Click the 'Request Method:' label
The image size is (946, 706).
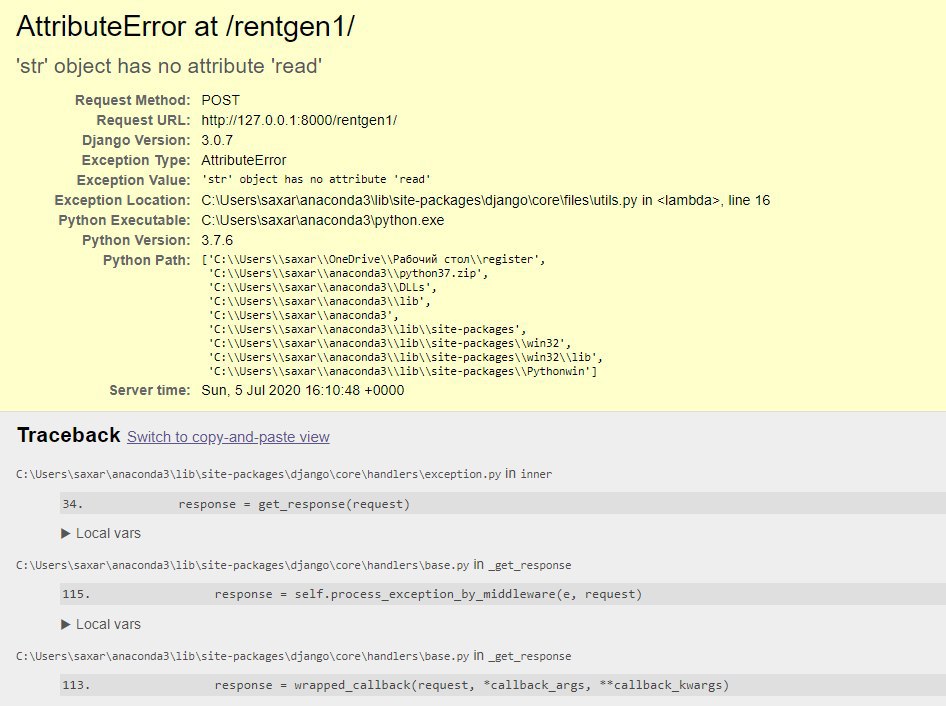133,100
